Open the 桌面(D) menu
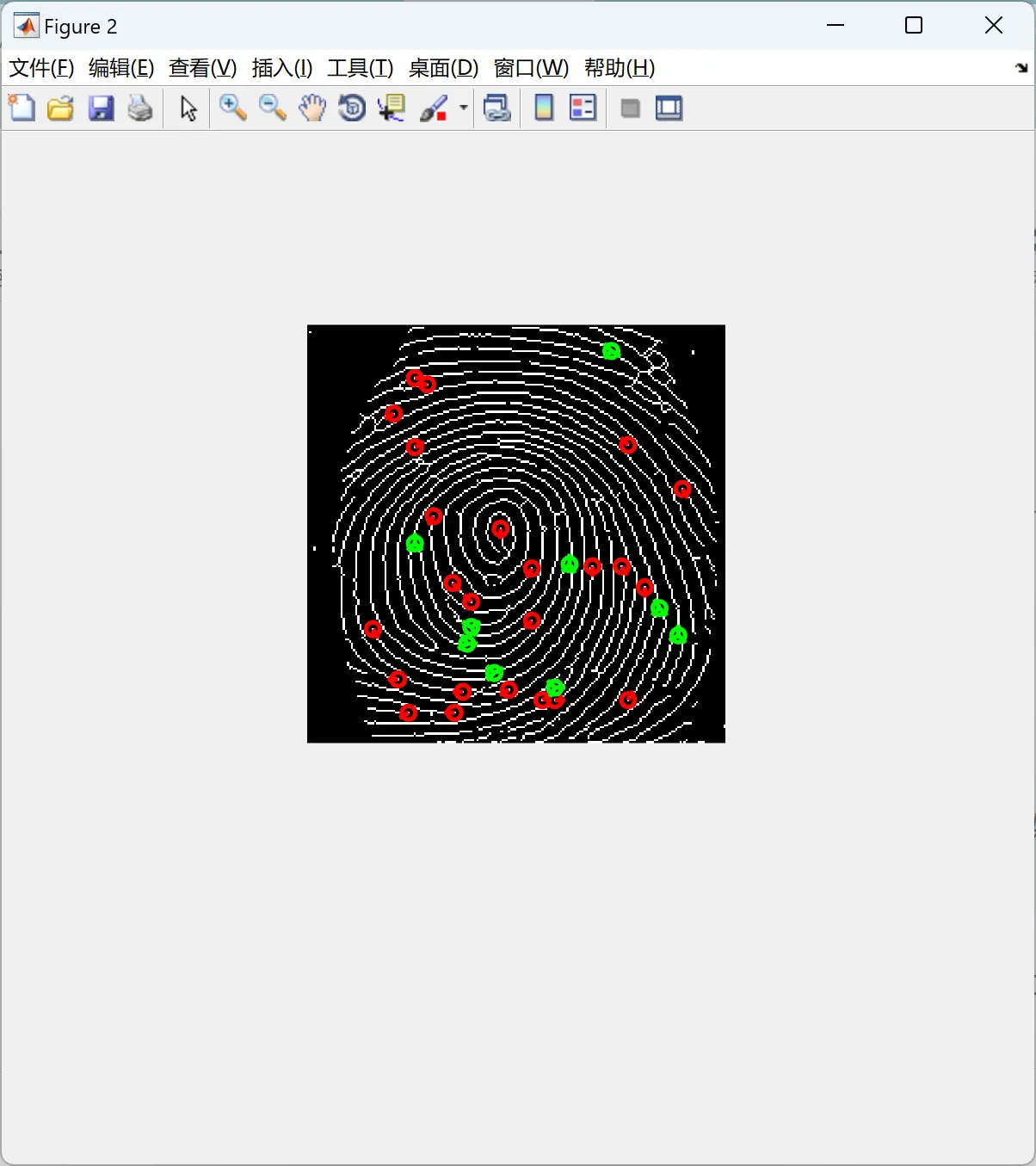This screenshot has height=1166, width=1036. pyautogui.click(x=444, y=68)
